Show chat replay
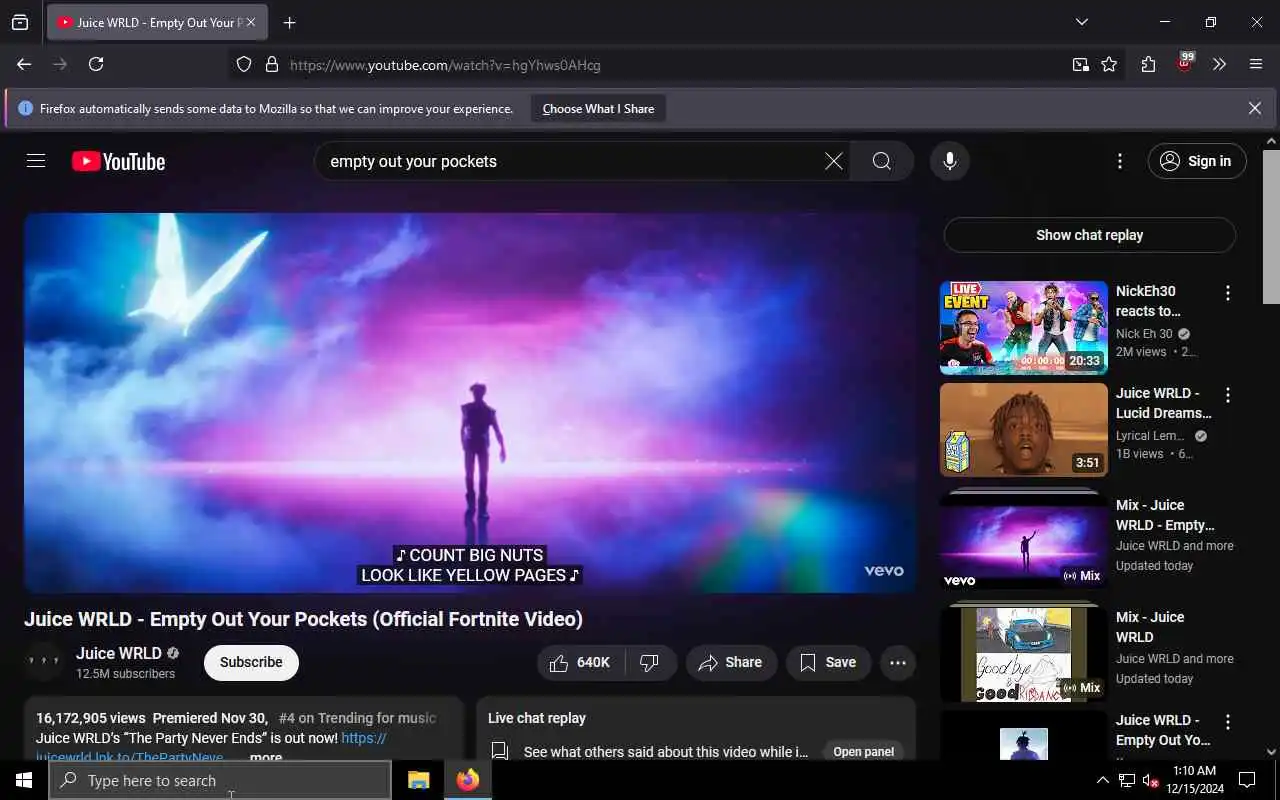Screen dimensions: 1280x800 click(x=1089, y=235)
